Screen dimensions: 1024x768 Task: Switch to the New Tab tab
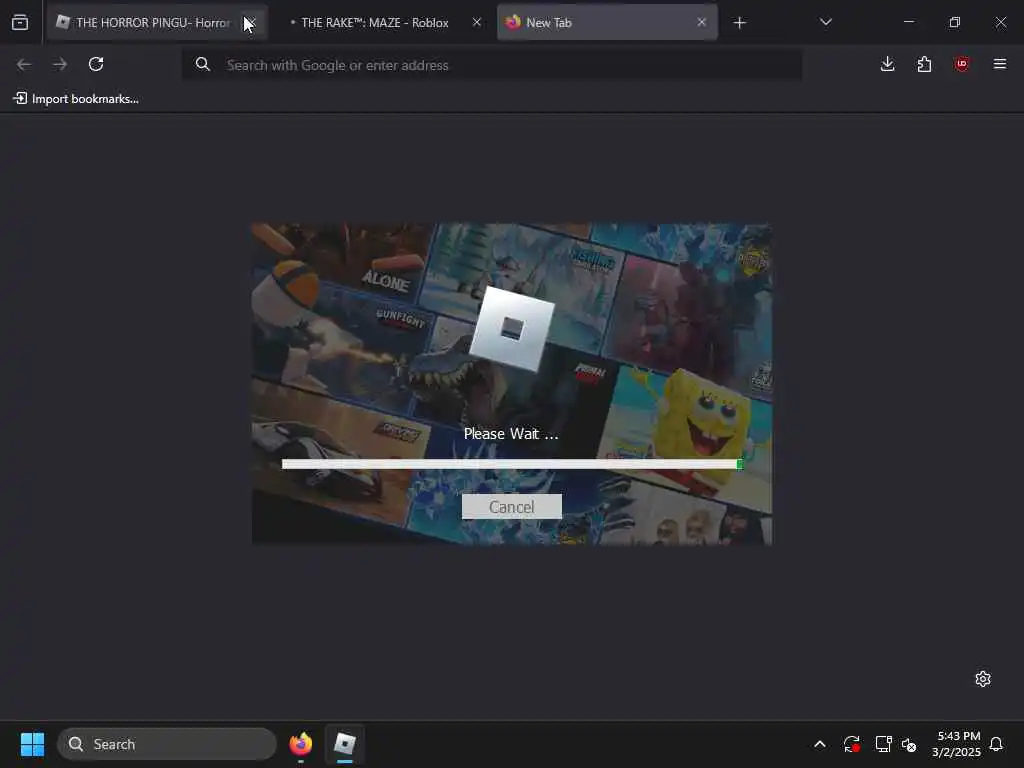tap(607, 22)
